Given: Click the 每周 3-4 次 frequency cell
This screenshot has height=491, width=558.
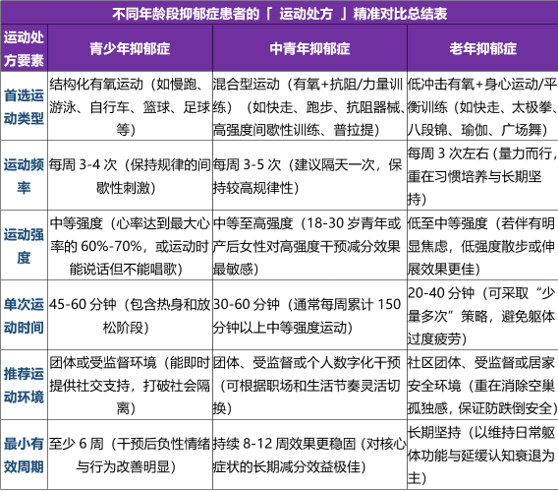Looking at the screenshot, I should point(130,176).
